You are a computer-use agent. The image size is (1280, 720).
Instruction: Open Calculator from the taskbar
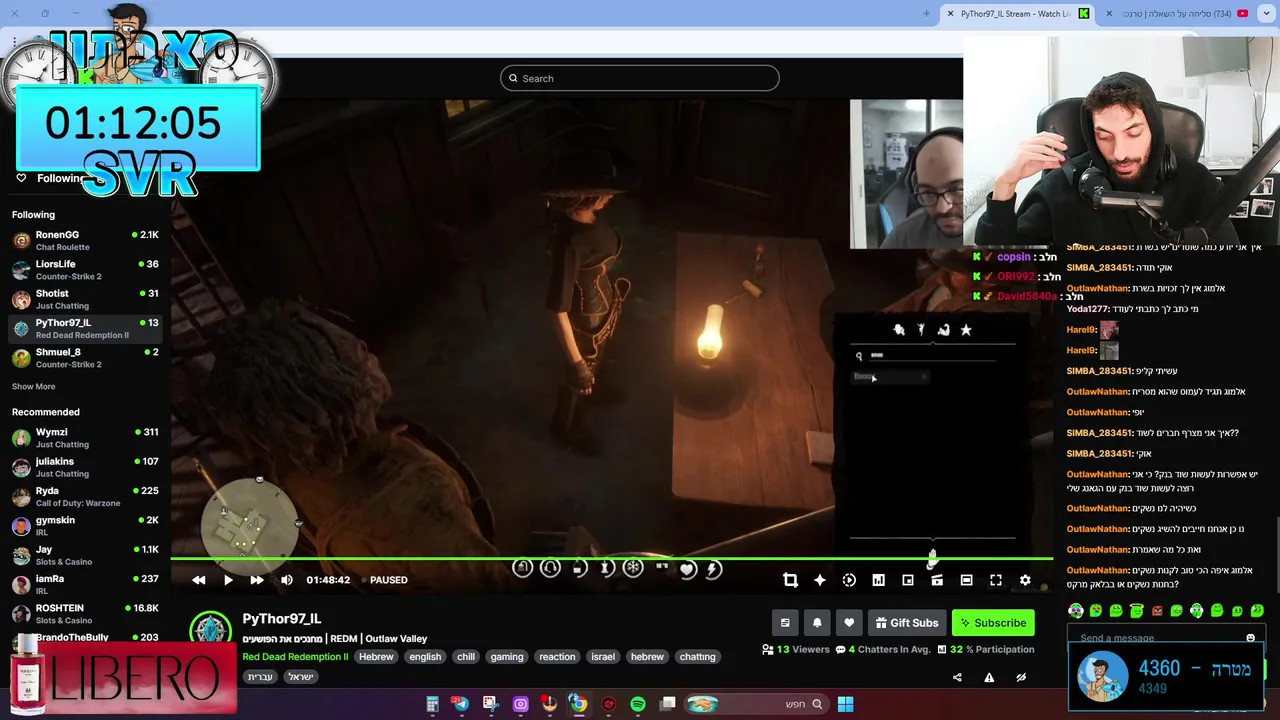coord(432,704)
